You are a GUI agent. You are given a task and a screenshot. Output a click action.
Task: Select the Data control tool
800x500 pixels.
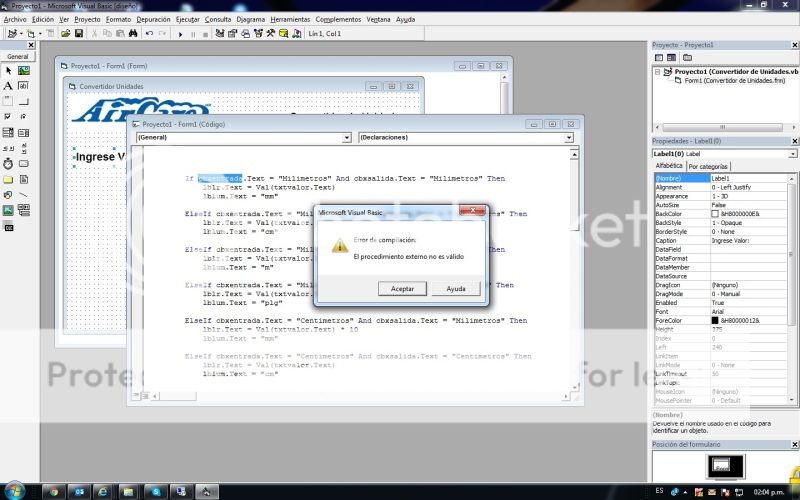[x=23, y=210]
